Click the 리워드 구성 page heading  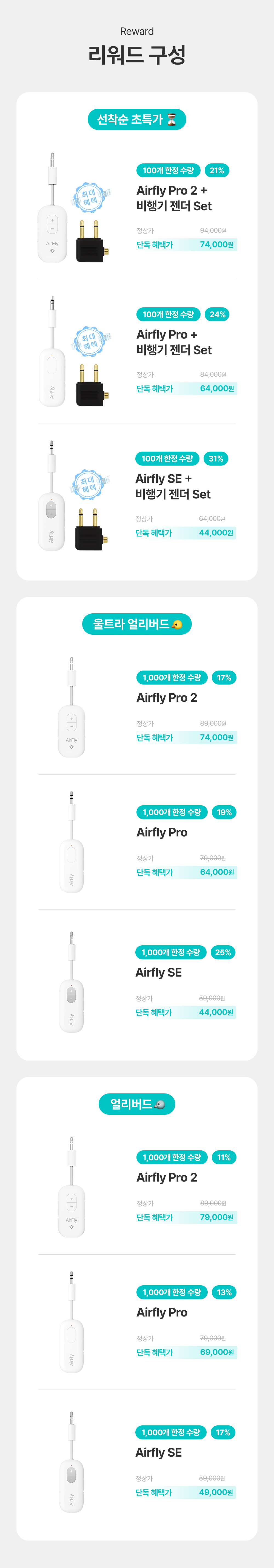137,55
